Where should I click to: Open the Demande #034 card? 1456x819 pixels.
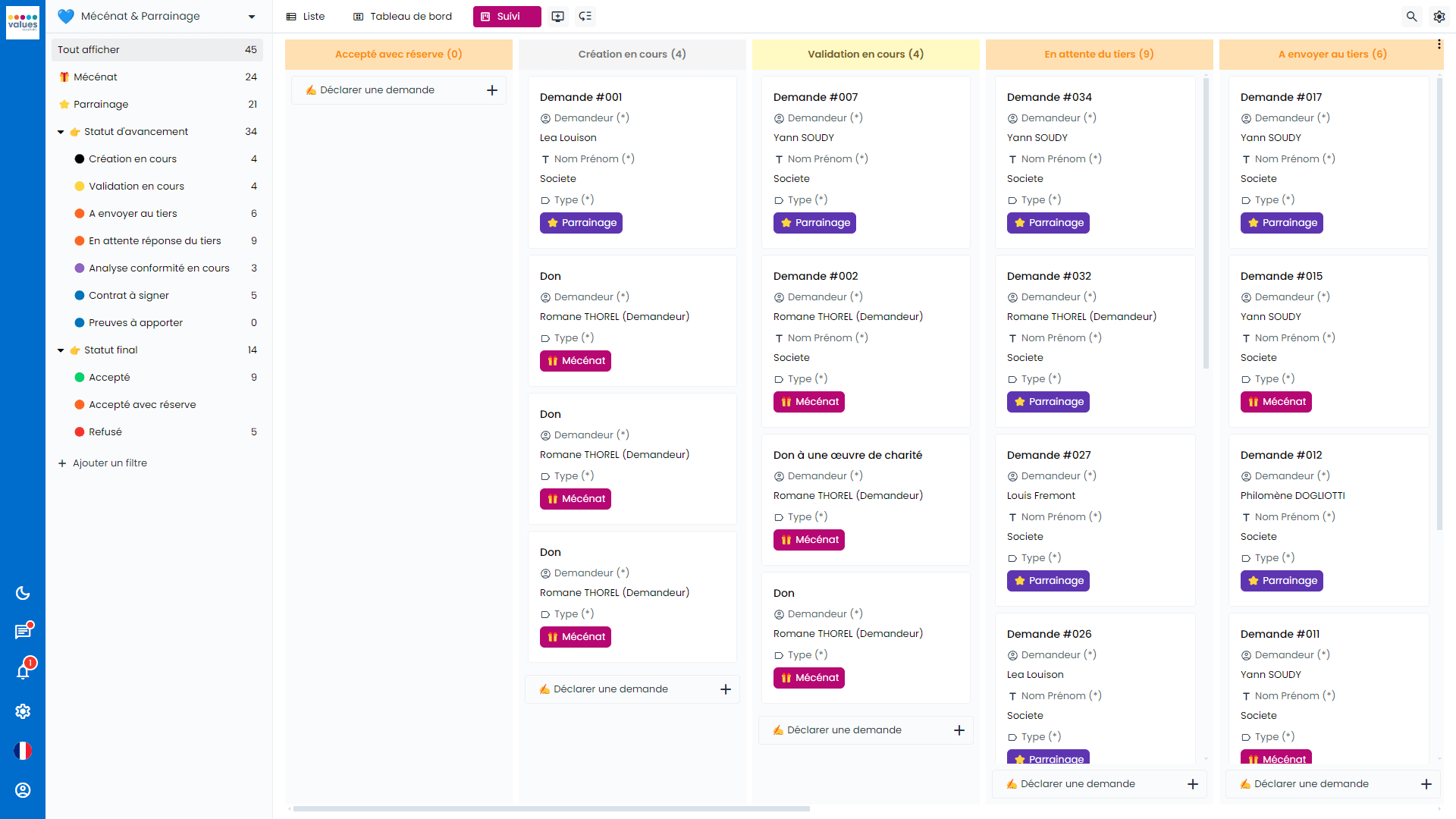click(1050, 97)
